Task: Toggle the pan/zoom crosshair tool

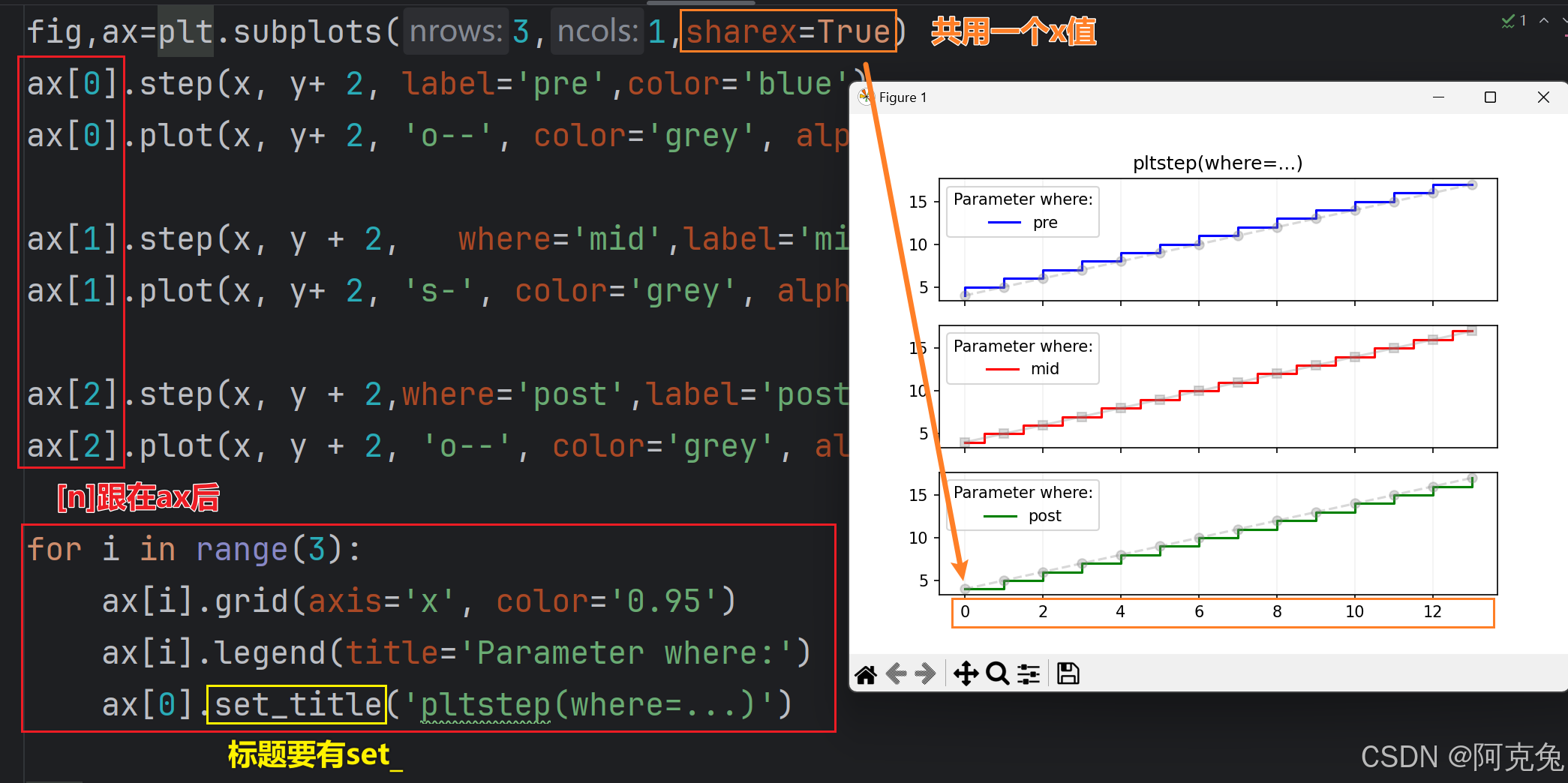Action: 966,673
